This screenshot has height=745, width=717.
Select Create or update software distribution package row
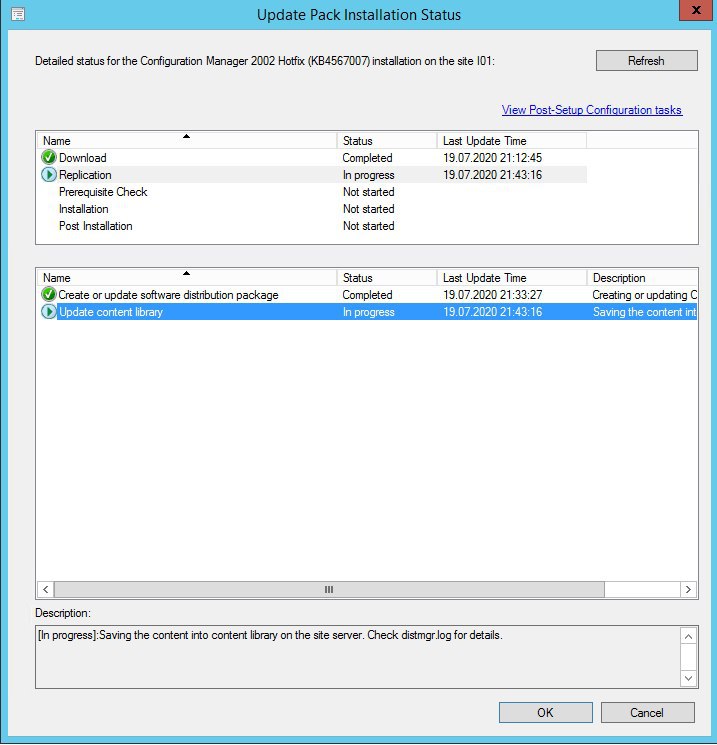click(x=367, y=295)
